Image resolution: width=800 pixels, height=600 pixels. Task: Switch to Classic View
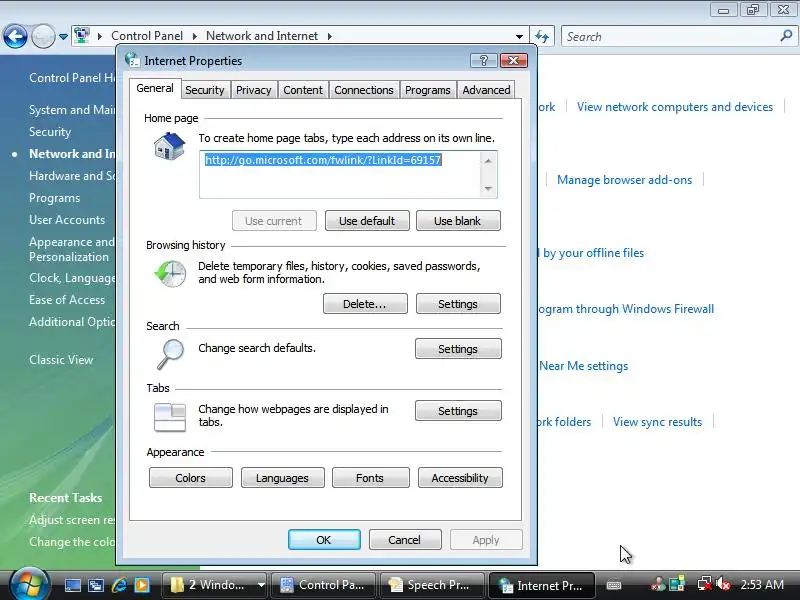(61, 360)
